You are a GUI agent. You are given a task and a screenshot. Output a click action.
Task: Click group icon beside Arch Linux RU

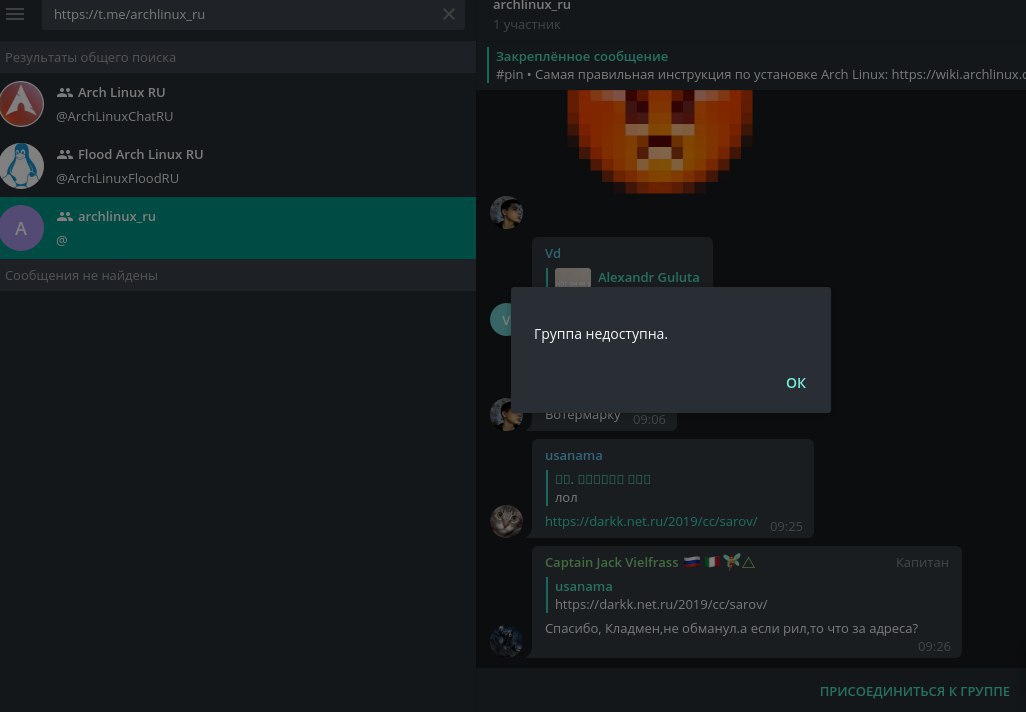65,92
